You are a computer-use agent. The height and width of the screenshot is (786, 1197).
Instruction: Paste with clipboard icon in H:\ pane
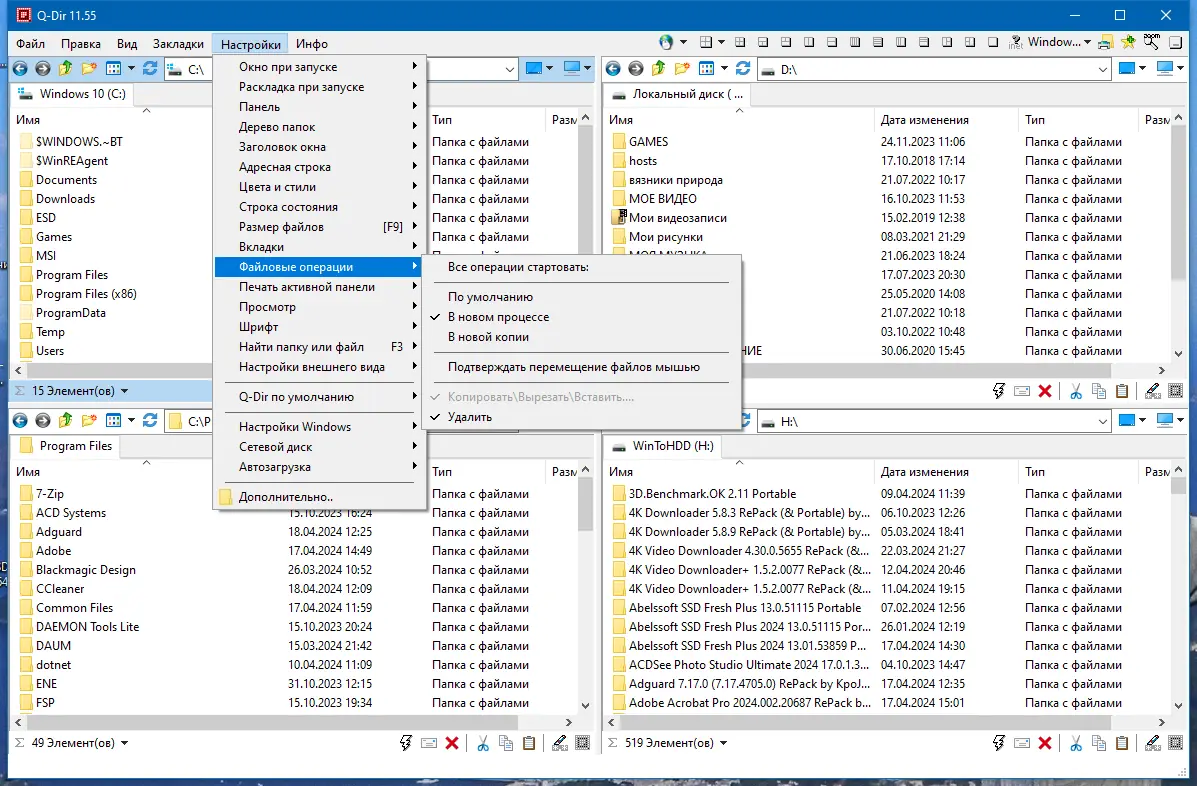(1122, 743)
